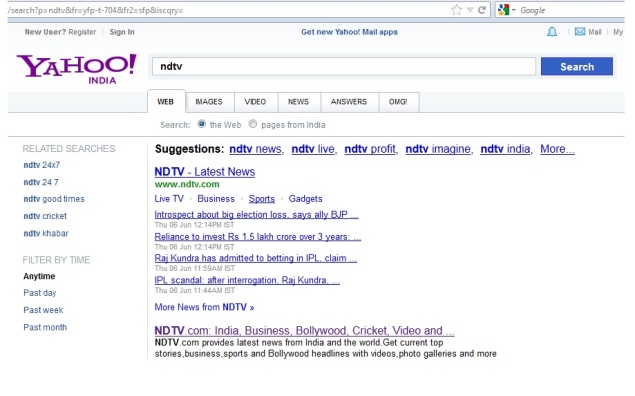Switch to the VIDEO tab
This screenshot has height=396, width=635.
coord(256,102)
